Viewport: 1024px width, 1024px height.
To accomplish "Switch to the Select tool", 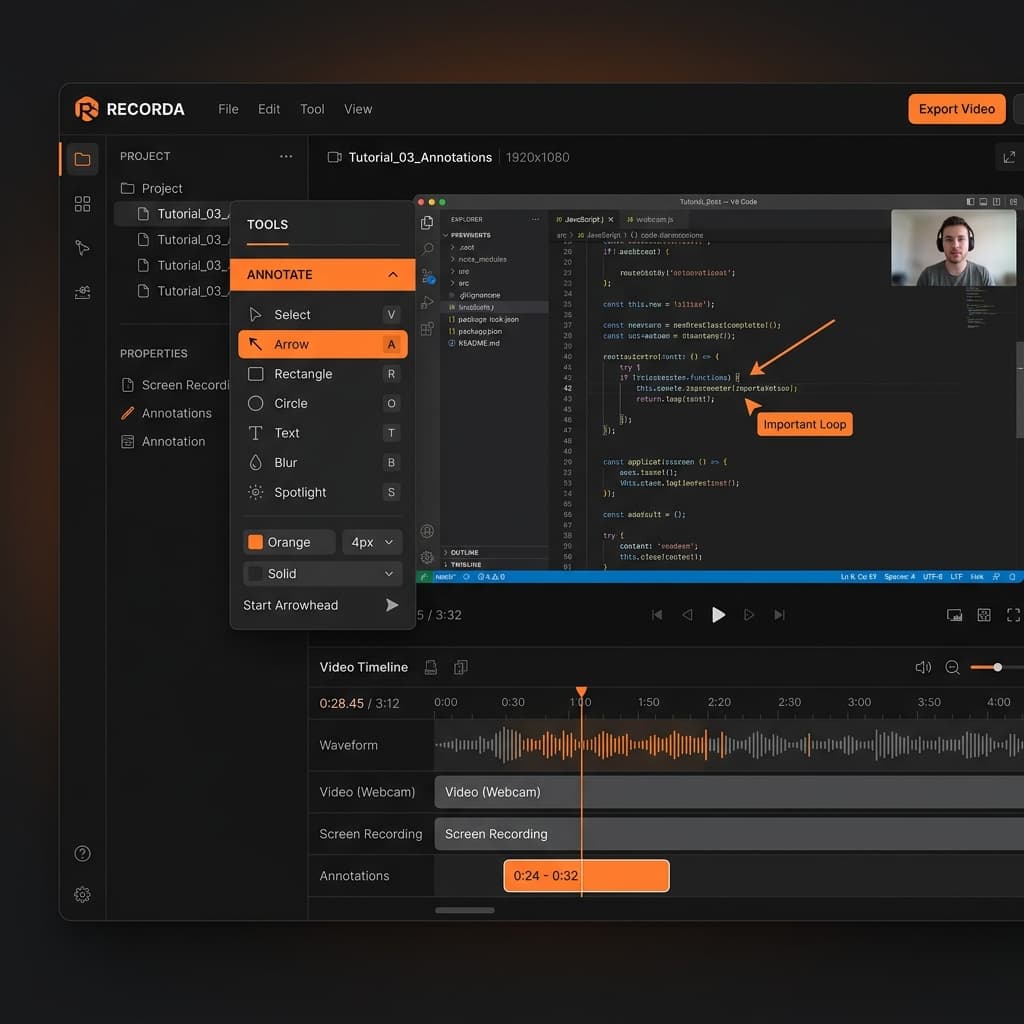I will pyautogui.click(x=293, y=314).
